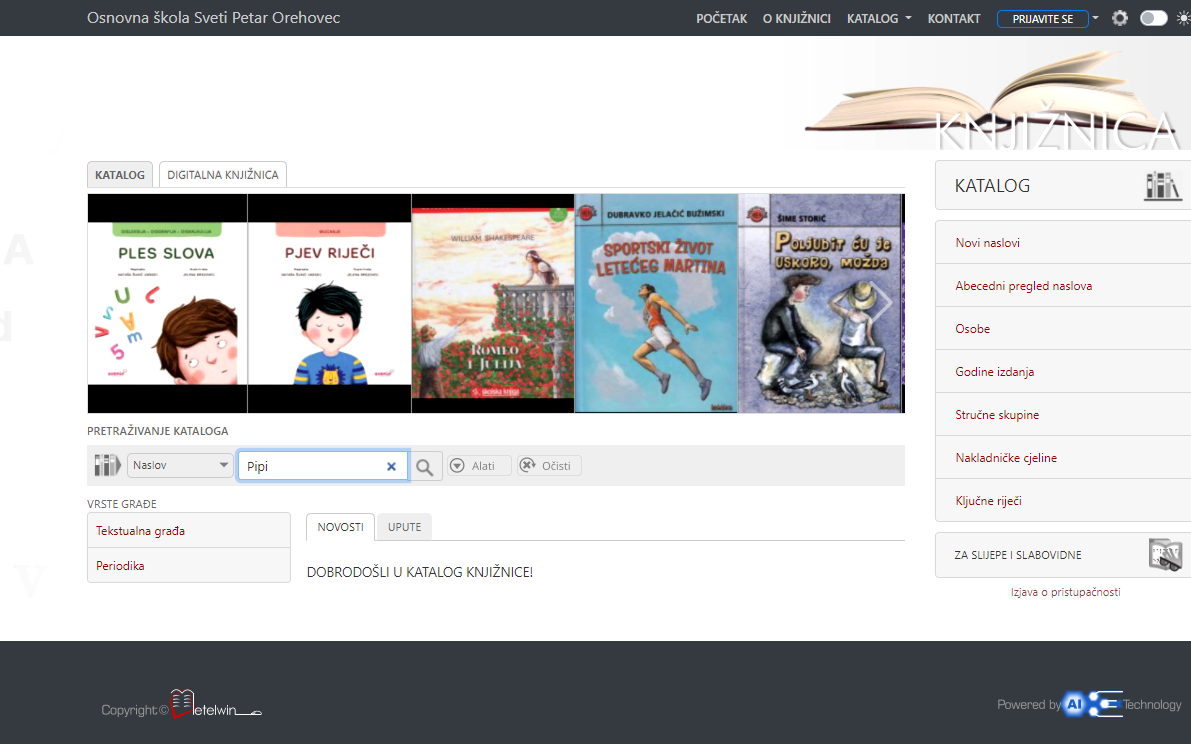
Task: Click the KATALOG sidebar heading
Action: tap(992, 185)
